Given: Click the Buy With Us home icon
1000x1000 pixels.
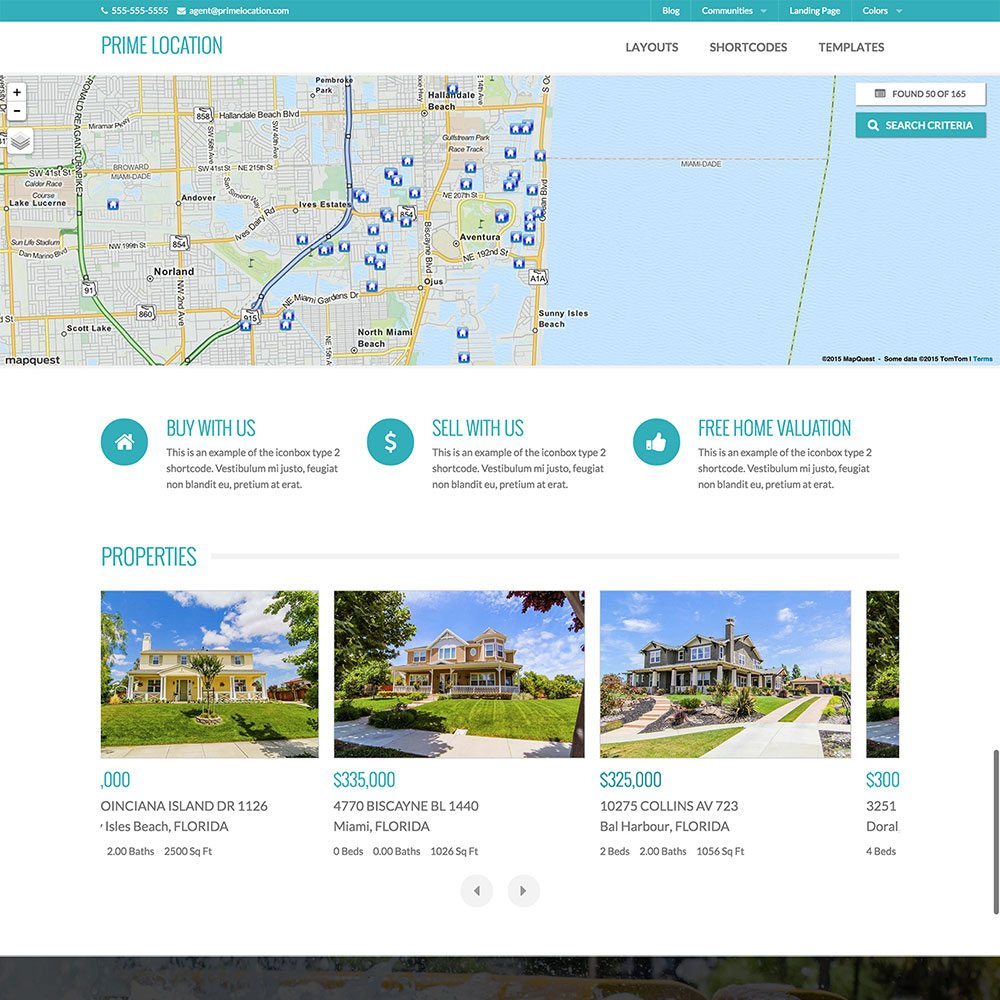Looking at the screenshot, I should (x=124, y=441).
